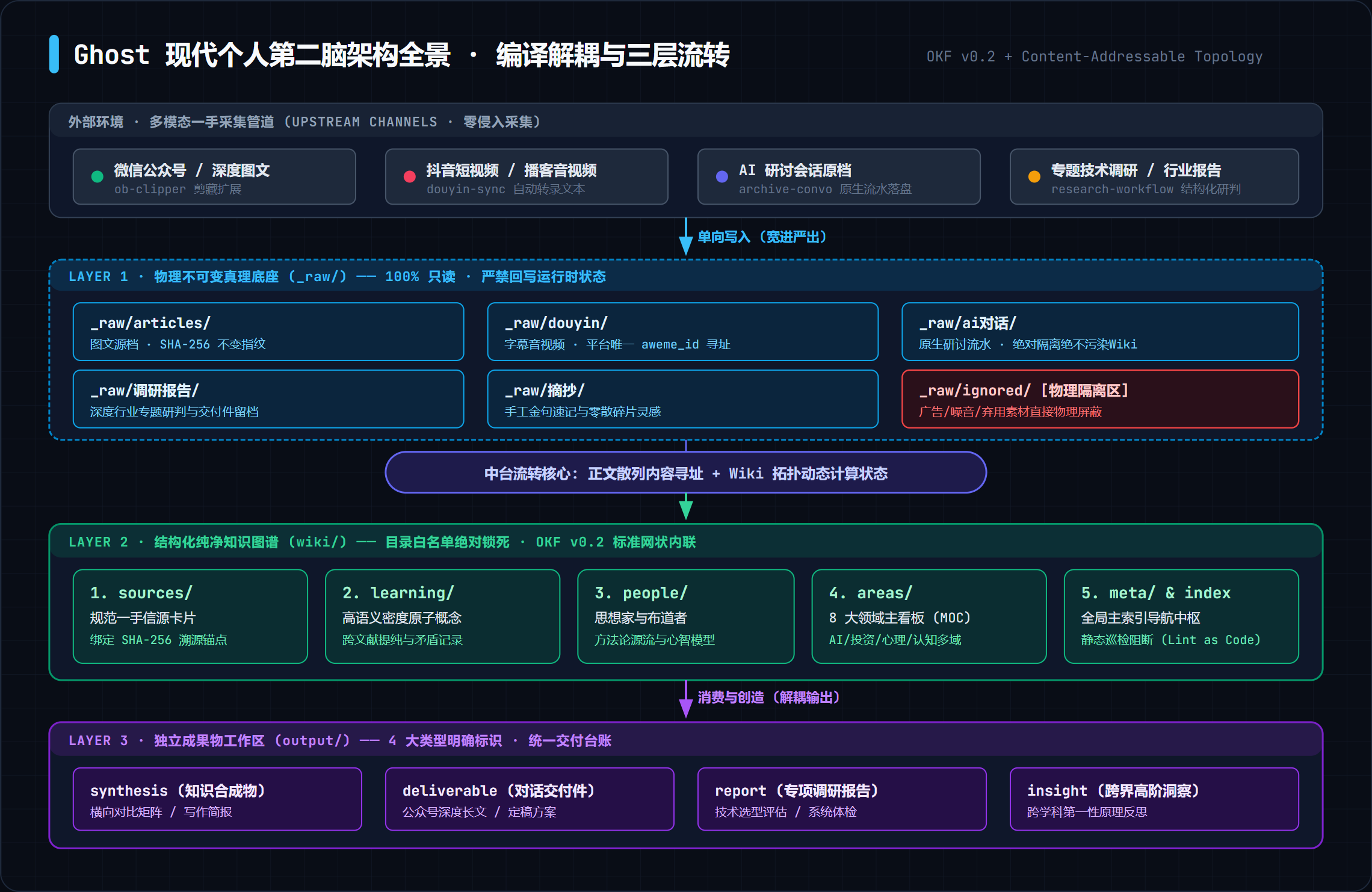Click 跨学科第一性原理反思 text
The height and width of the screenshot is (892, 1372).
pyautogui.click(x=1087, y=812)
